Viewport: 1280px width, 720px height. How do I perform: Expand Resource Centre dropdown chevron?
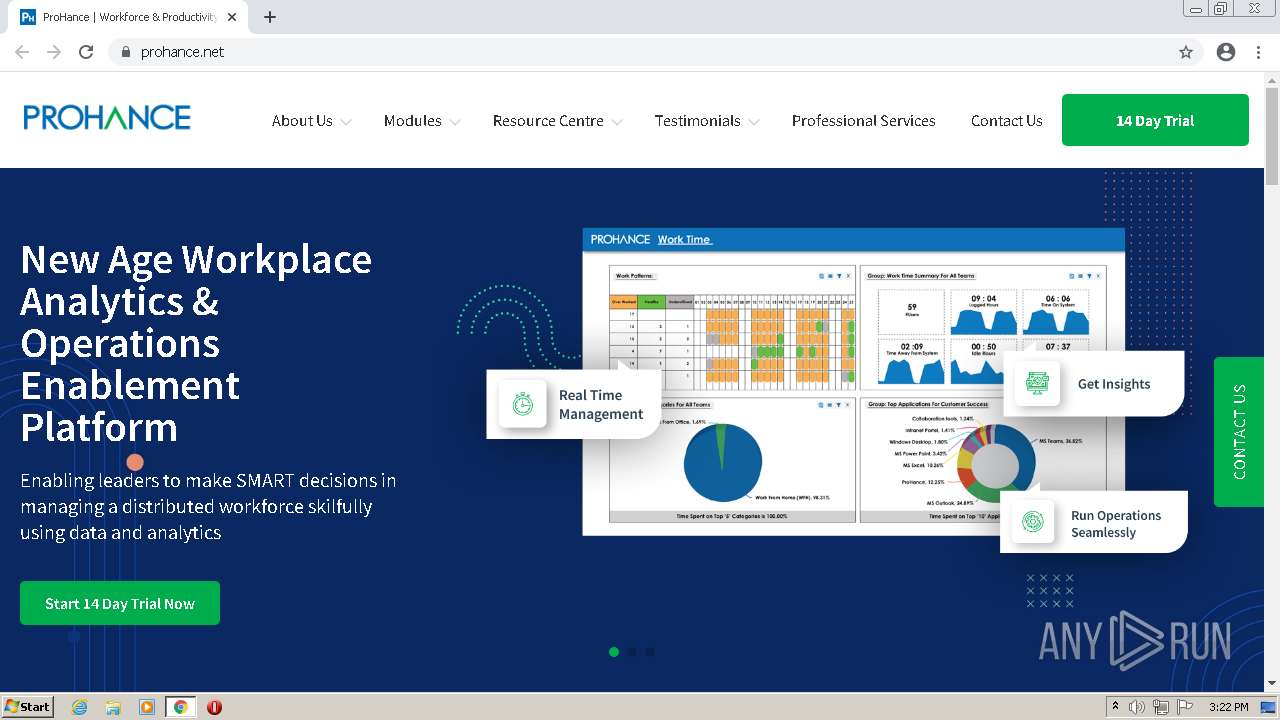[x=617, y=122]
